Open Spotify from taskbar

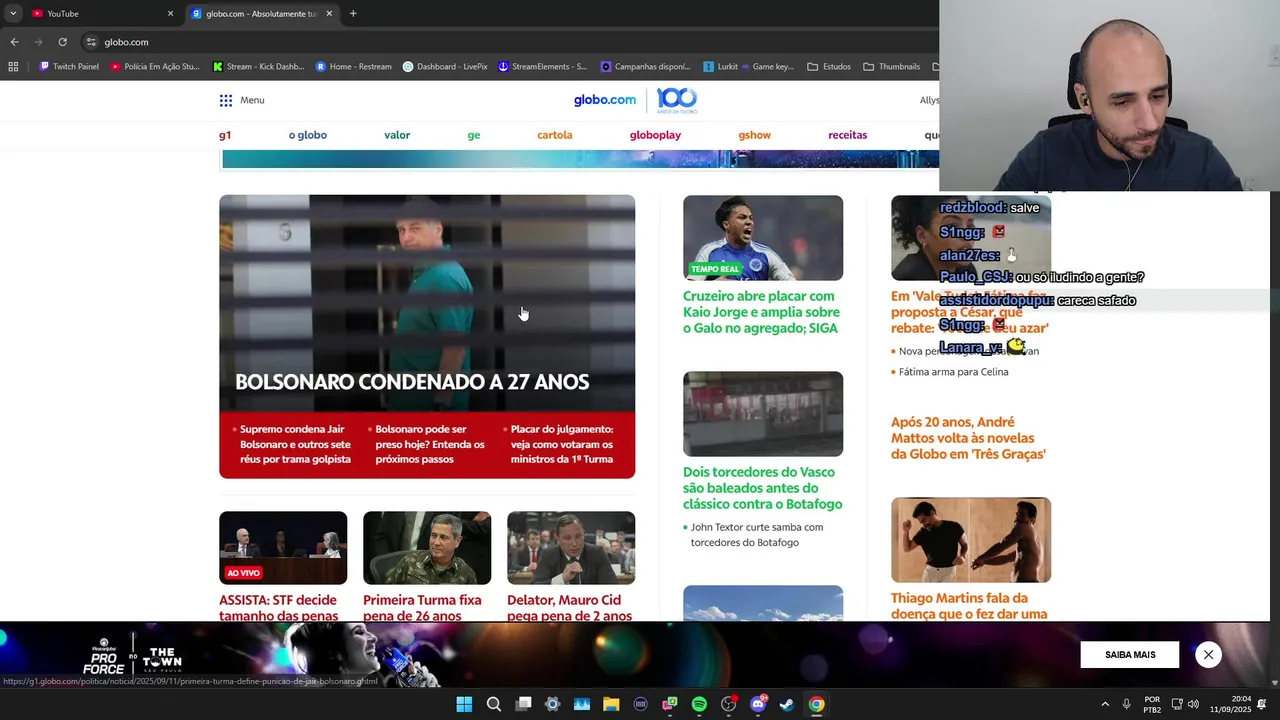click(699, 704)
